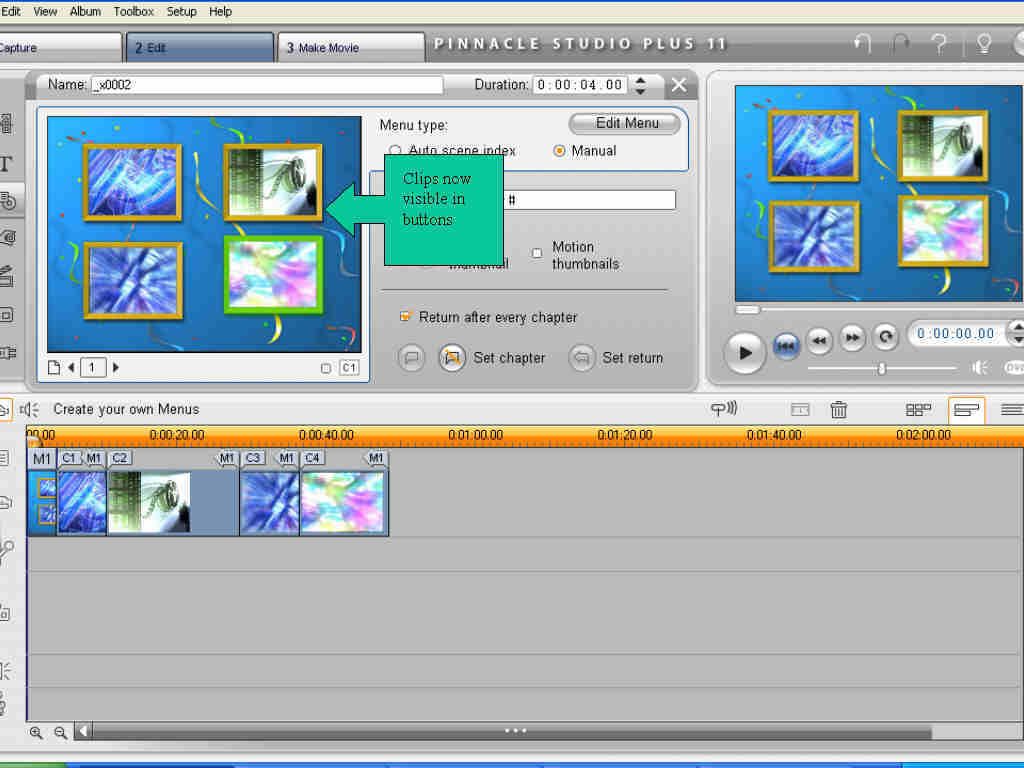Switch to Text list view icon

pyautogui.click(x=1012, y=409)
